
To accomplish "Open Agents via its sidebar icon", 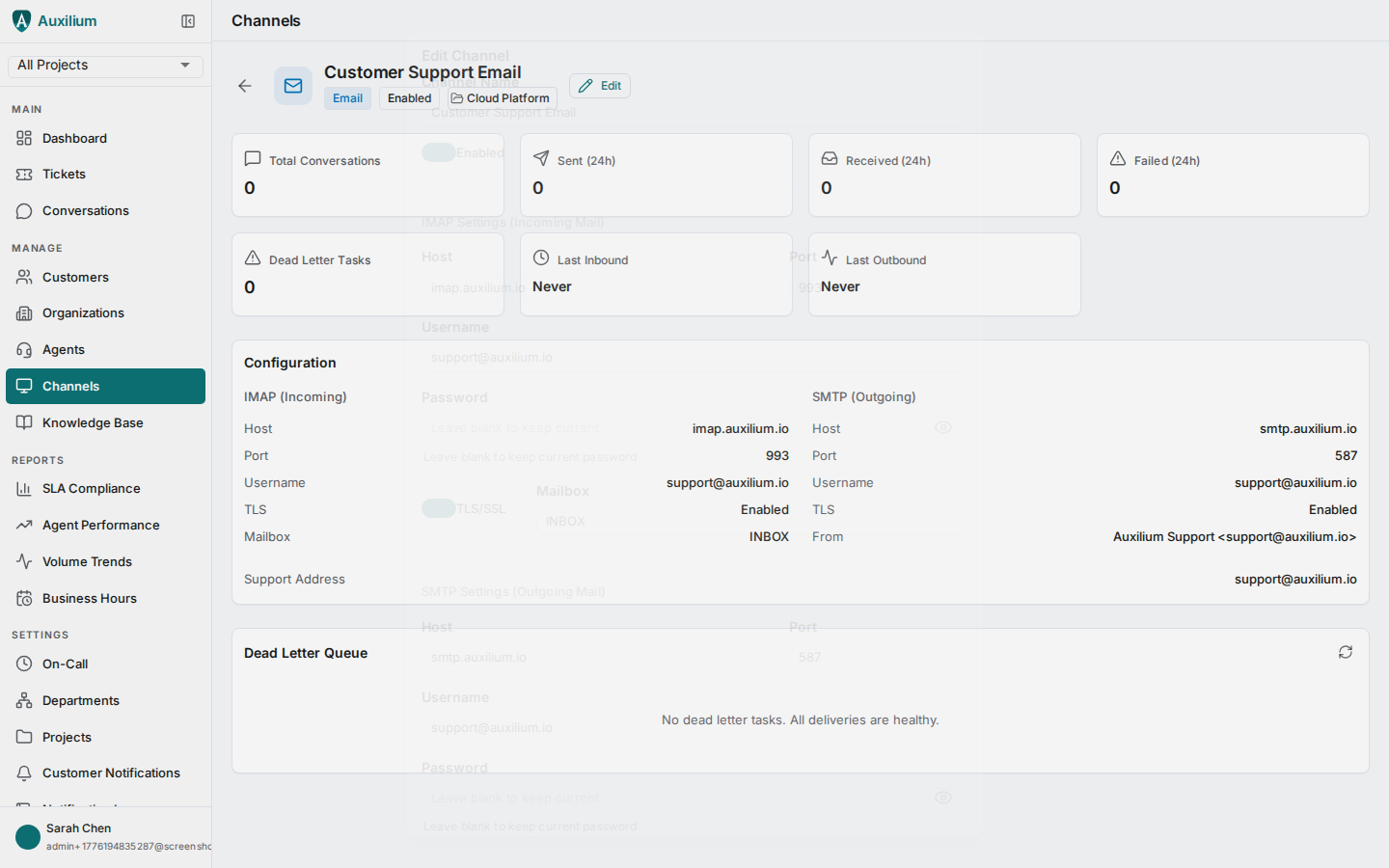I will pyautogui.click(x=23, y=349).
